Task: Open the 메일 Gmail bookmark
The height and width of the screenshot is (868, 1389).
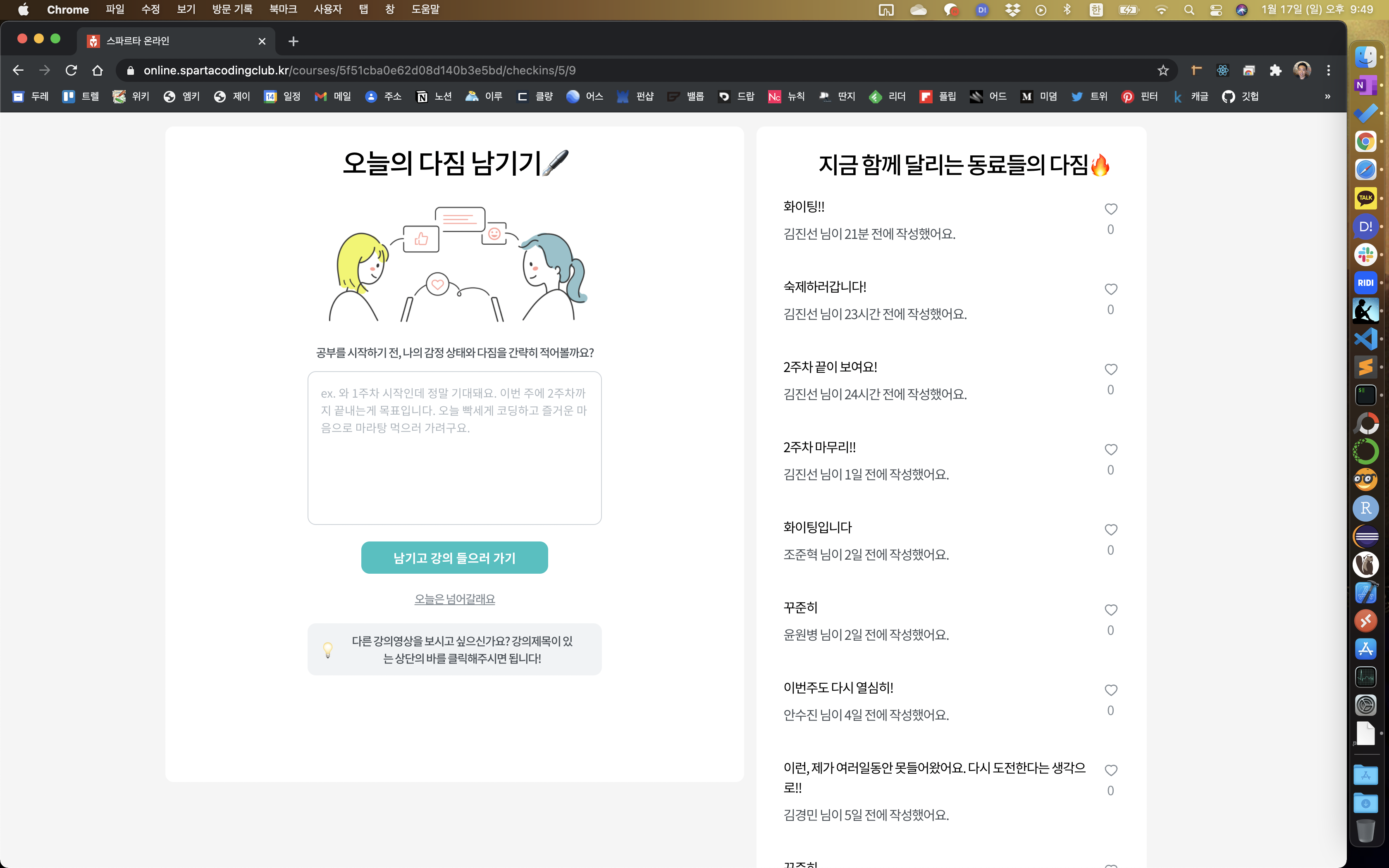Action: pyautogui.click(x=333, y=96)
